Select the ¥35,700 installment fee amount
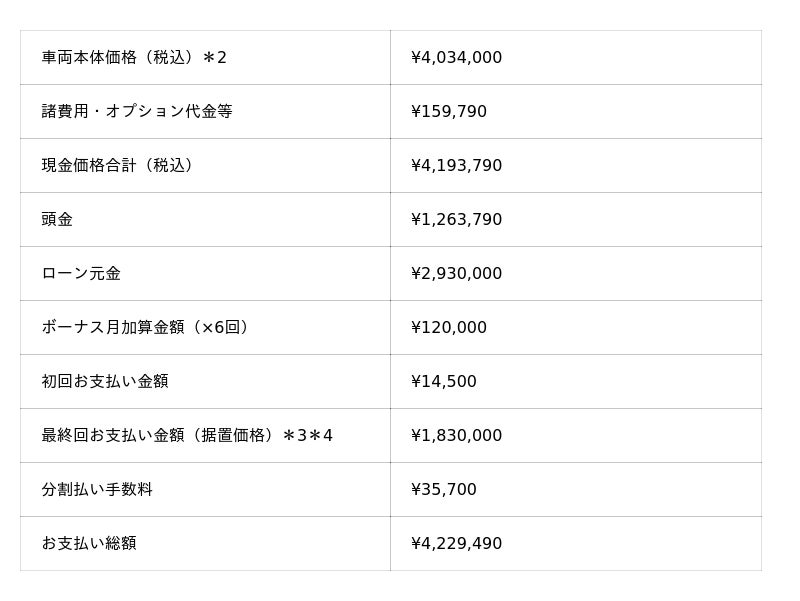The image size is (800, 601). tap(443, 490)
